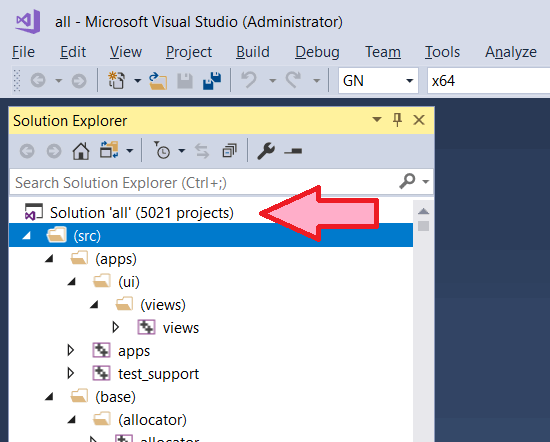This screenshot has height=442, width=550.
Task: Select the (base) folder in tree
Action: (x=115, y=397)
